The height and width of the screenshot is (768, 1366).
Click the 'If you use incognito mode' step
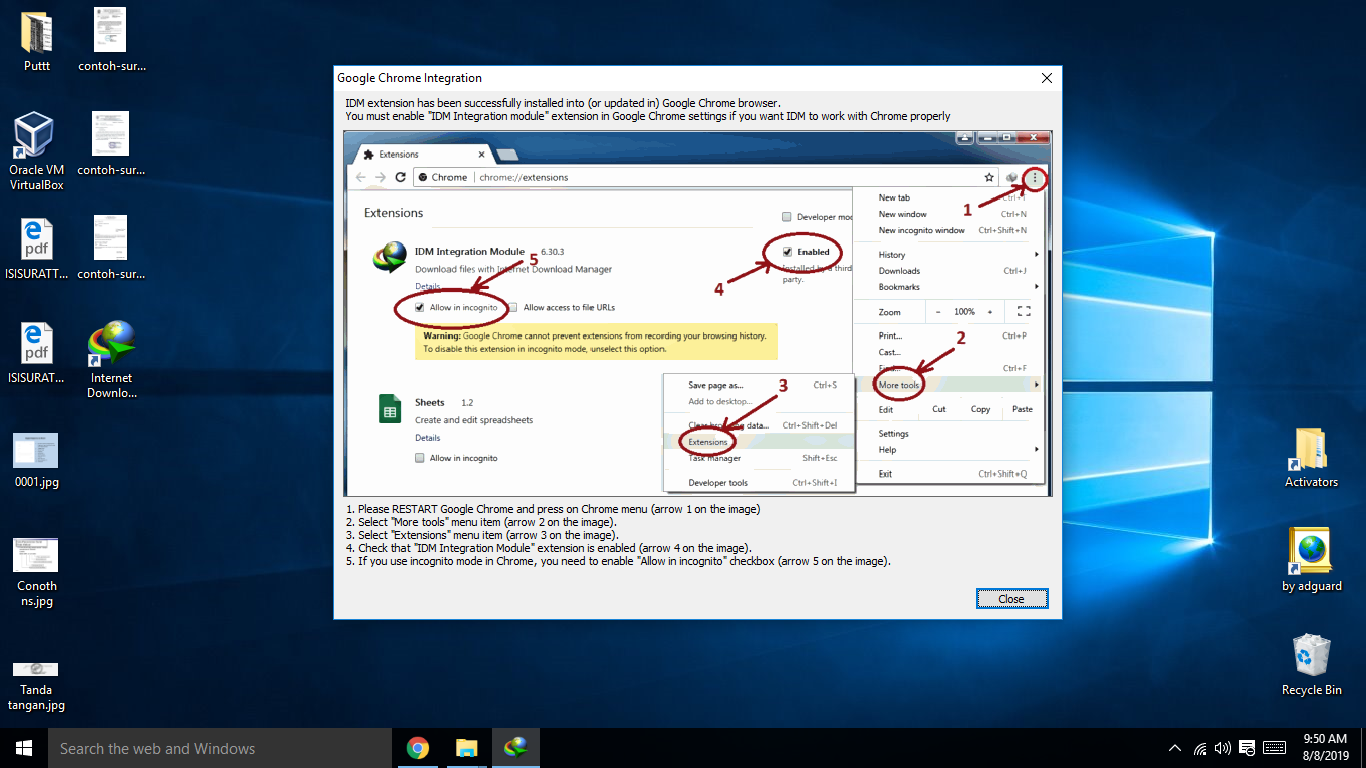tap(618, 561)
